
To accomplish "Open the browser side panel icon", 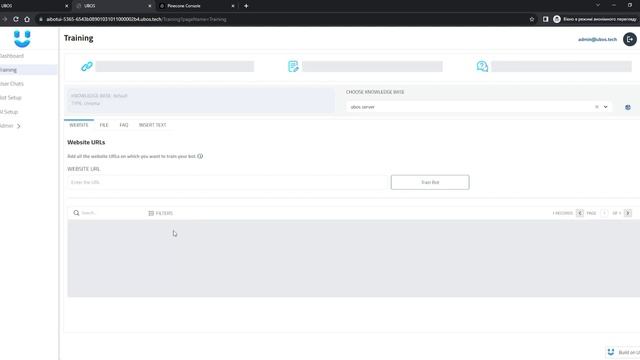I will [x=545, y=19].
